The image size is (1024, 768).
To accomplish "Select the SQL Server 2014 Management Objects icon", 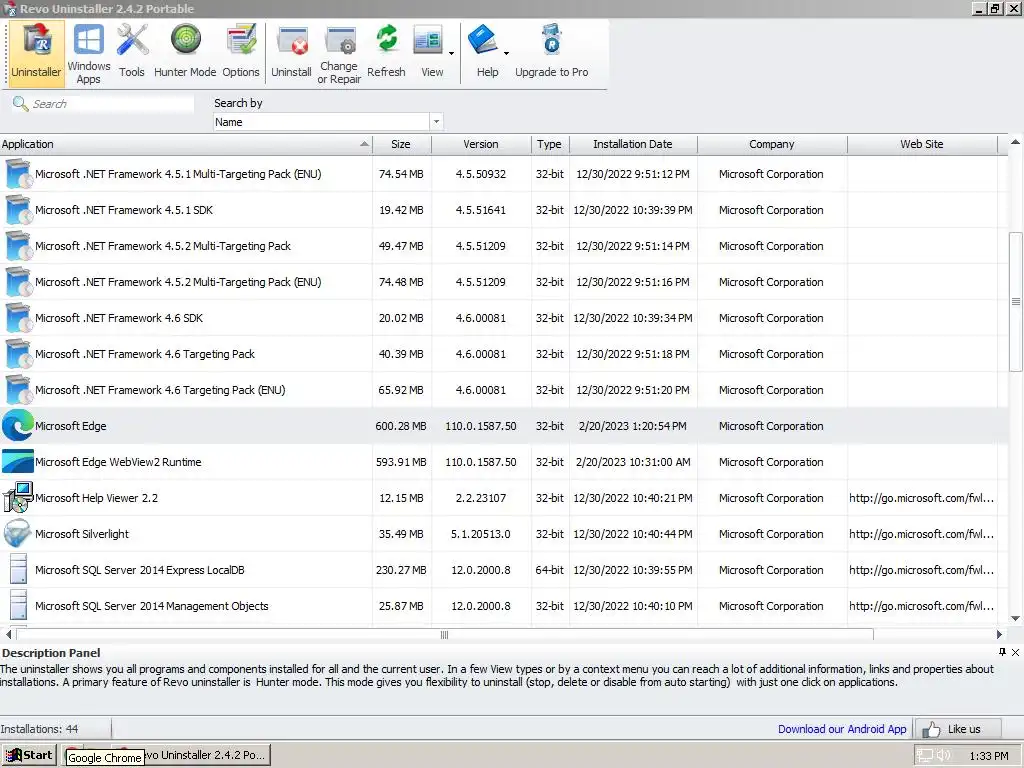I will click(19, 605).
